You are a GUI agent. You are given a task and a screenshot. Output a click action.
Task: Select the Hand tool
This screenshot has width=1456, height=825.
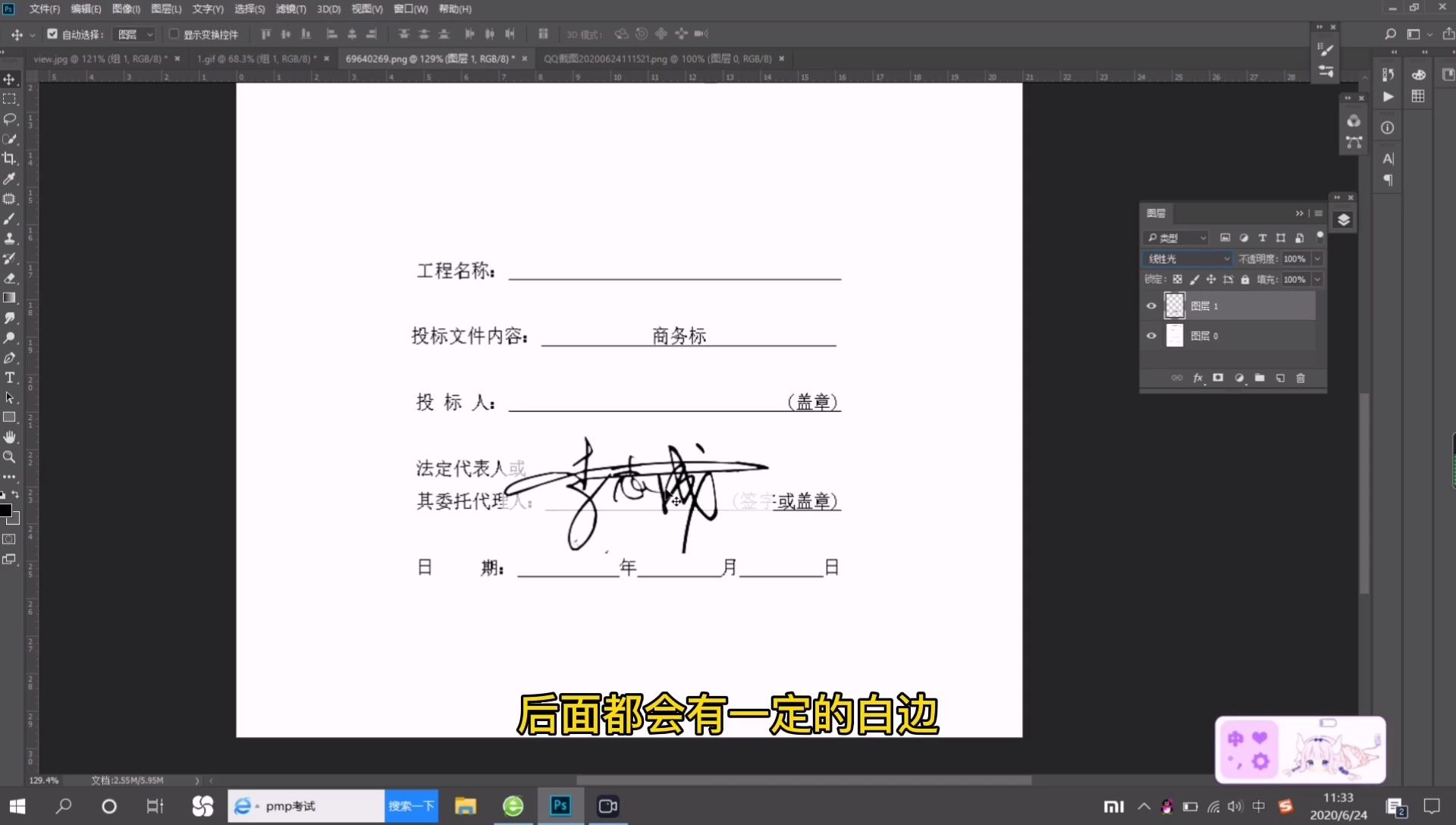[x=10, y=437]
